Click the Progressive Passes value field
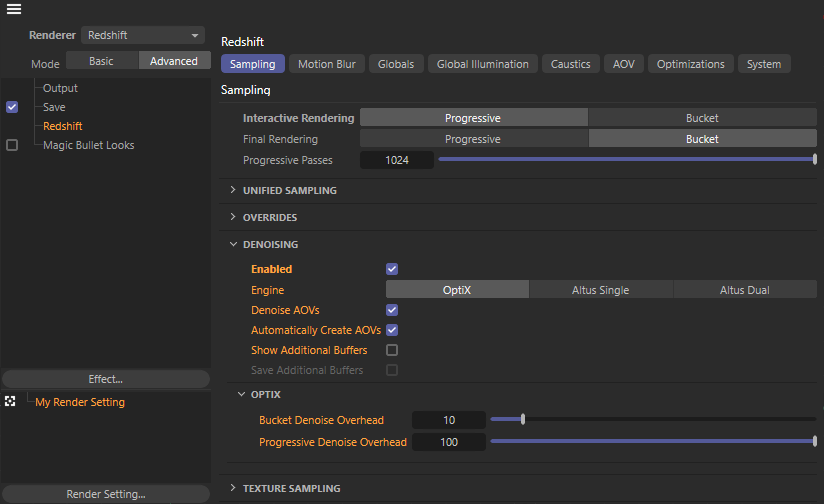Screen dimensions: 824x504 396,160
